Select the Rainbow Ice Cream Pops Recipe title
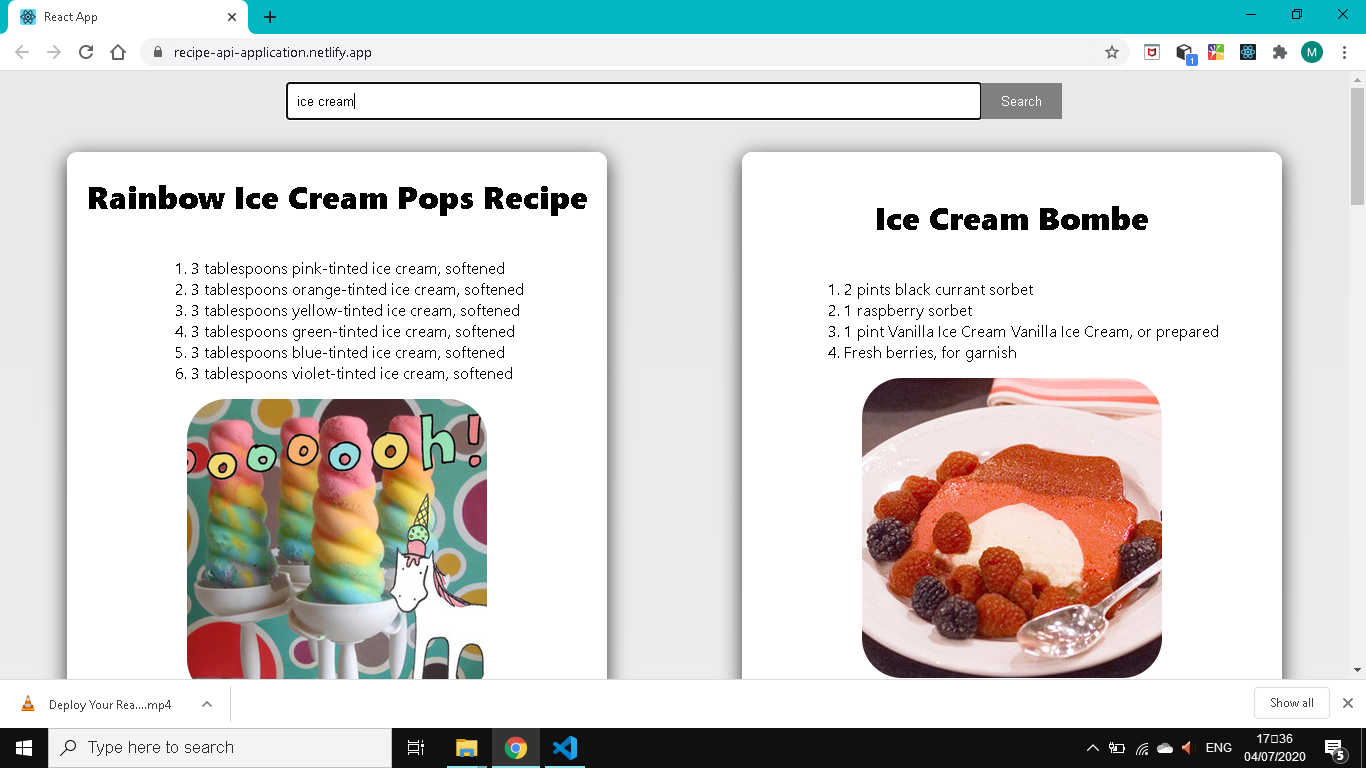1366x768 pixels. [x=337, y=198]
